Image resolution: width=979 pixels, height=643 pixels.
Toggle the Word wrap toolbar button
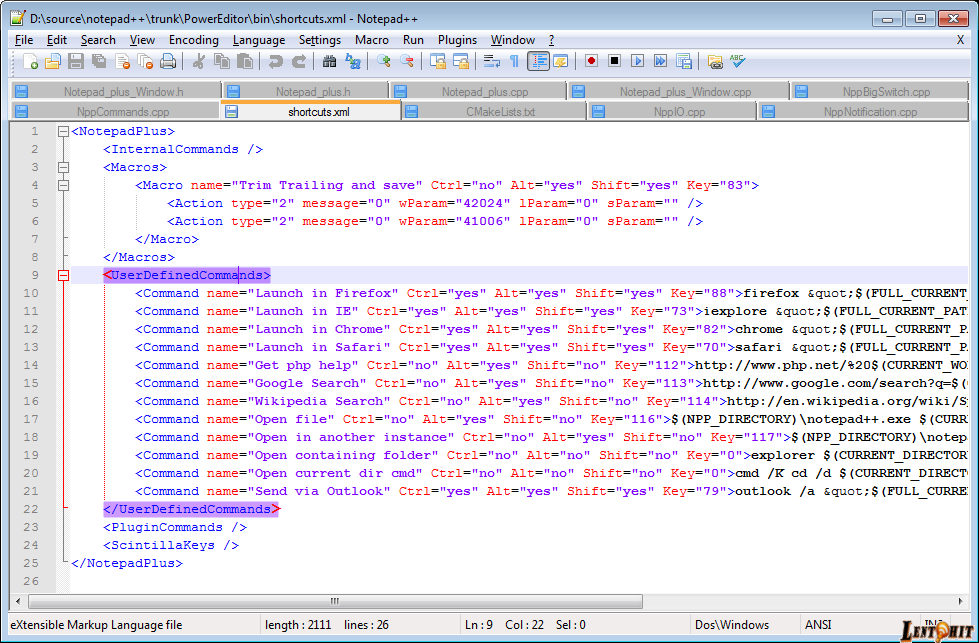[x=491, y=61]
